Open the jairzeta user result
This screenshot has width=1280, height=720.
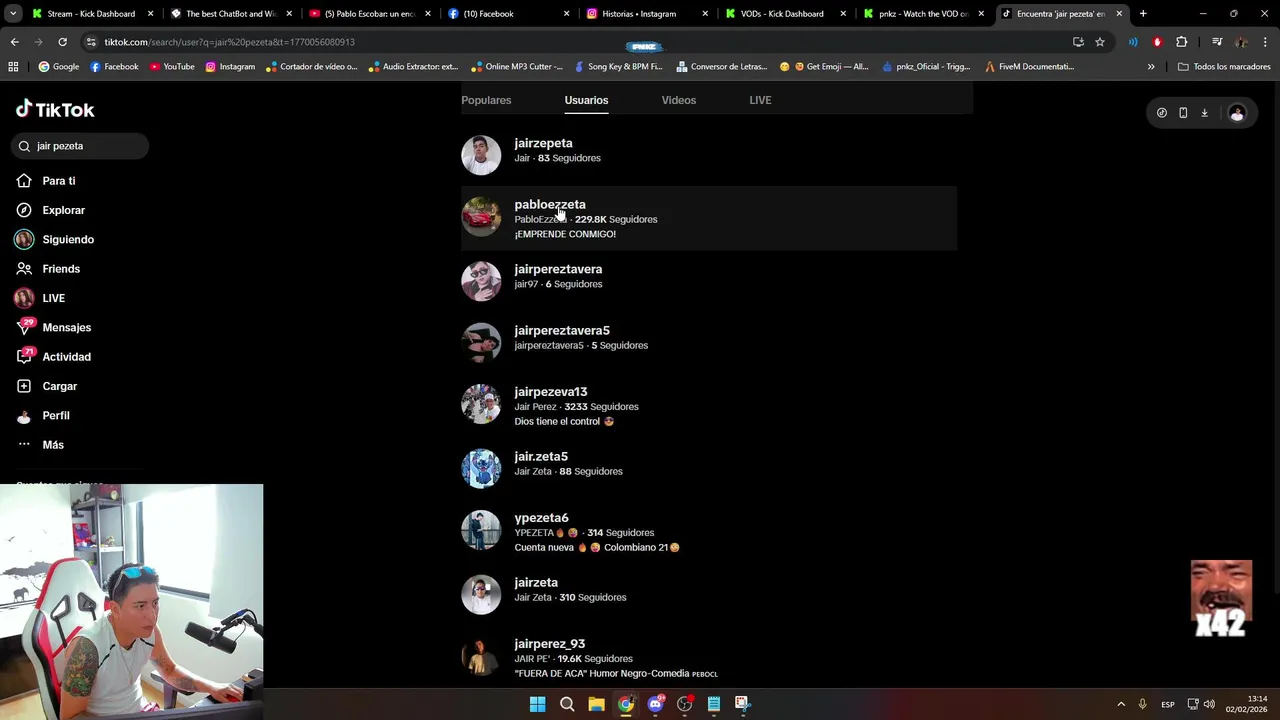coord(709,594)
